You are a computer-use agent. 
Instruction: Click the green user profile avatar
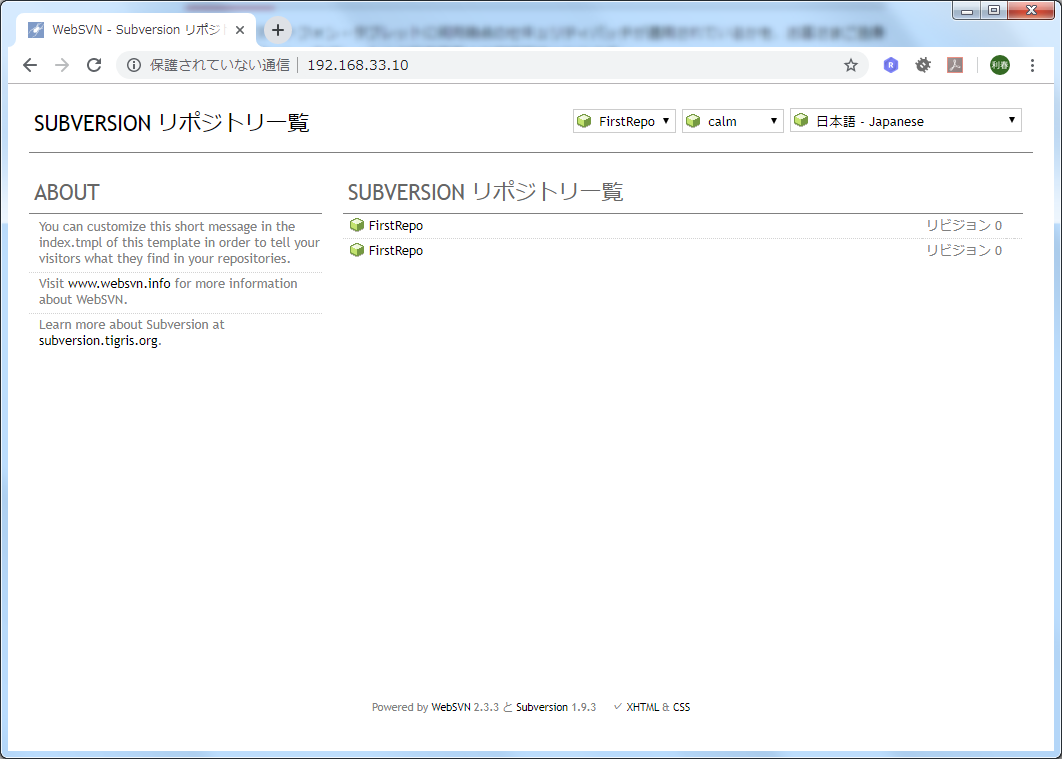1000,65
